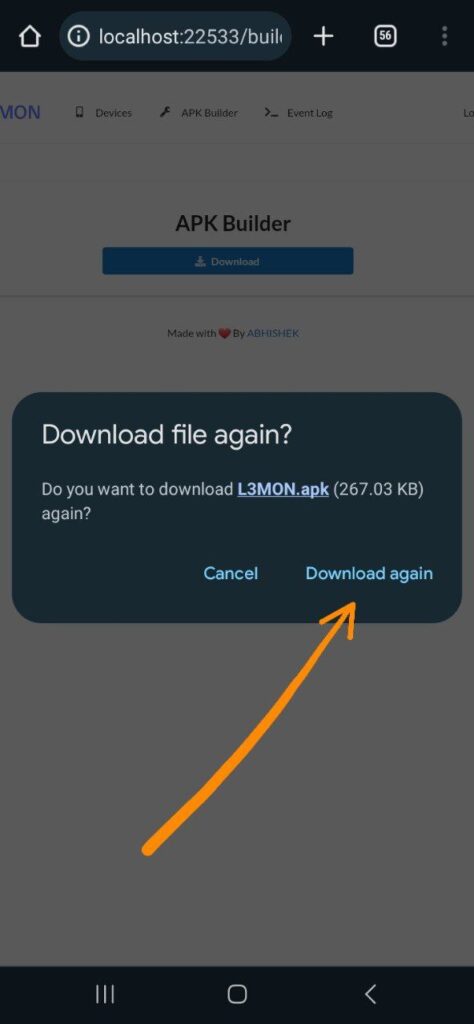Click the terminal icon beside Event Log
This screenshot has height=1024, width=474.
tap(271, 112)
